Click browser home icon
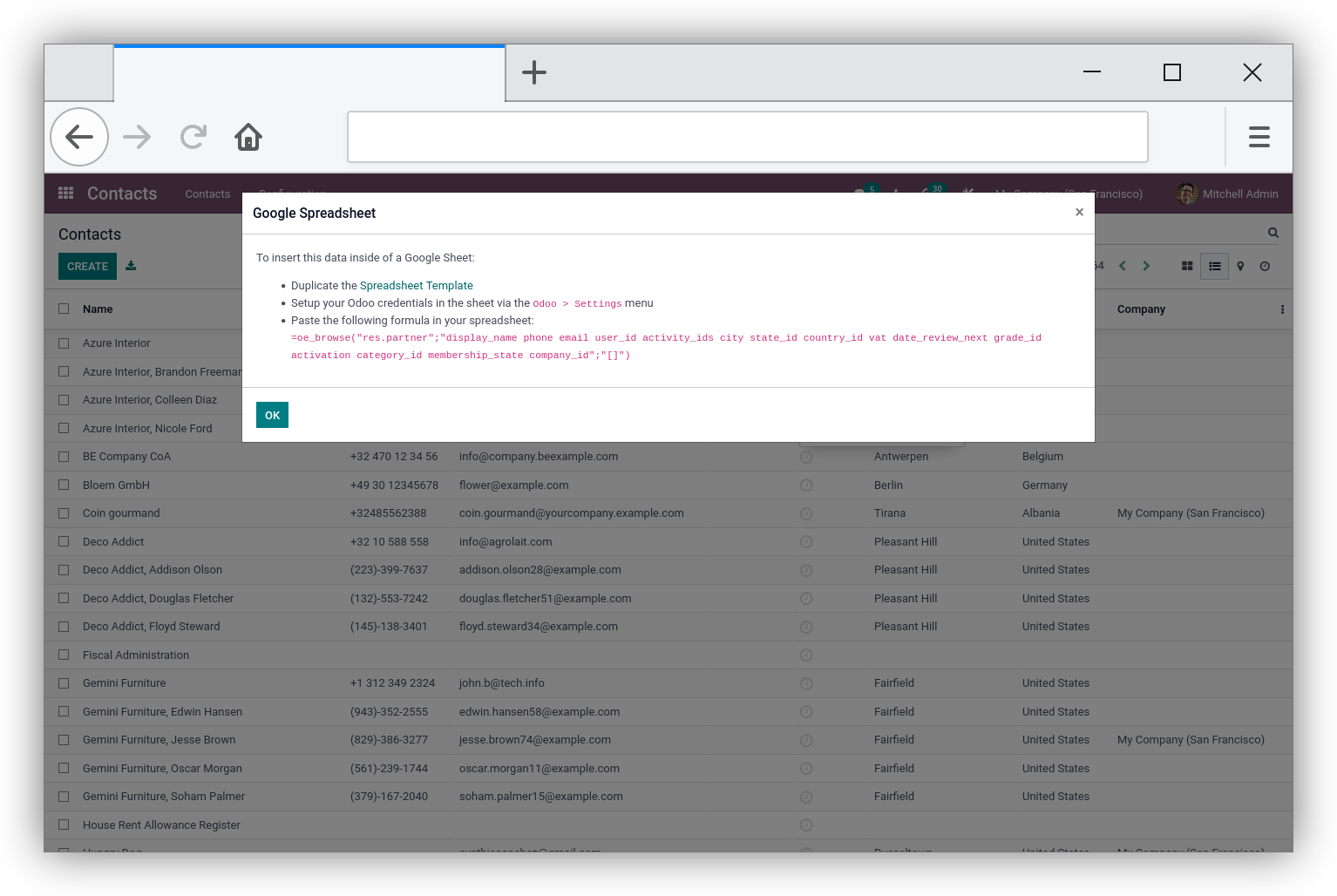 pos(248,137)
